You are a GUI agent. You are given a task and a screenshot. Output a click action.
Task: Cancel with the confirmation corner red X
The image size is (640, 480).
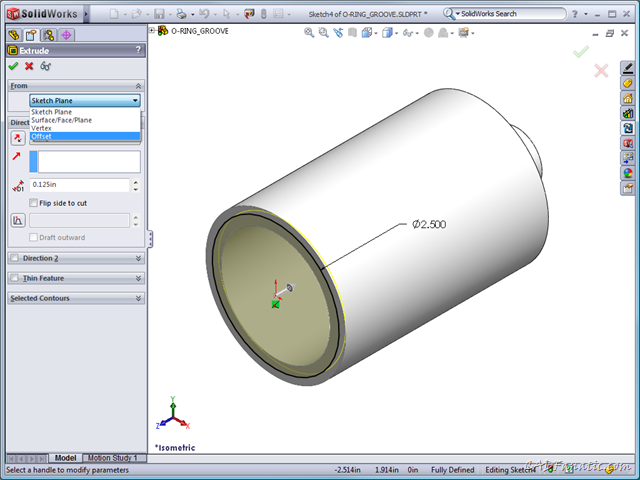click(601, 71)
